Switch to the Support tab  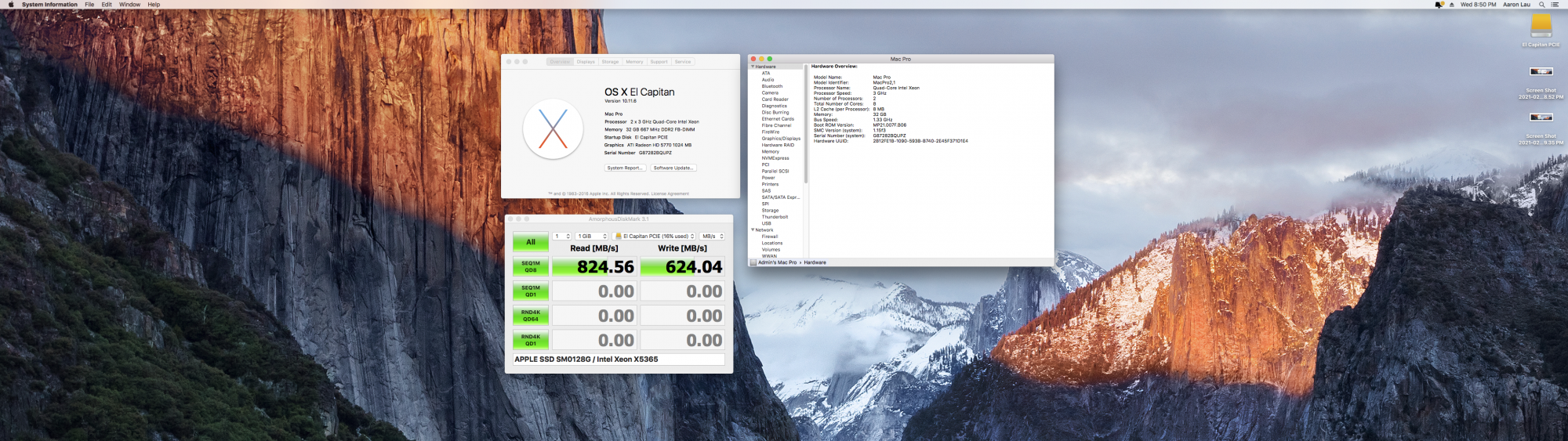point(659,62)
